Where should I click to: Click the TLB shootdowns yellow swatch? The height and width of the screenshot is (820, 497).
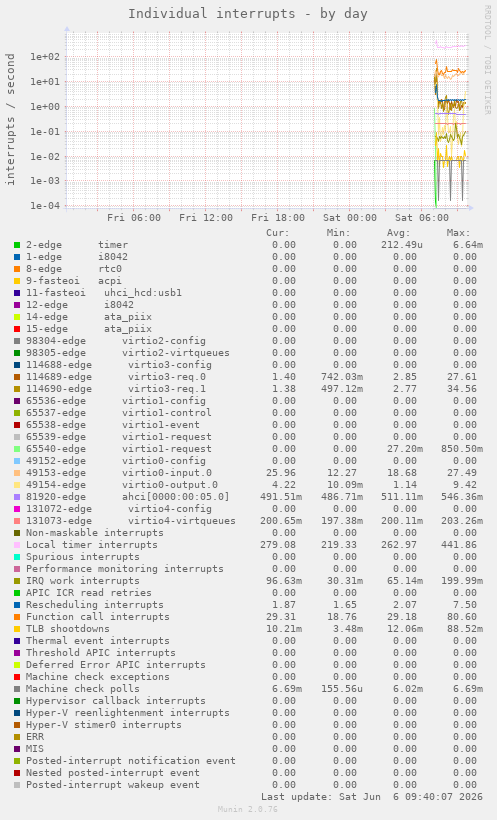[x=17, y=629]
